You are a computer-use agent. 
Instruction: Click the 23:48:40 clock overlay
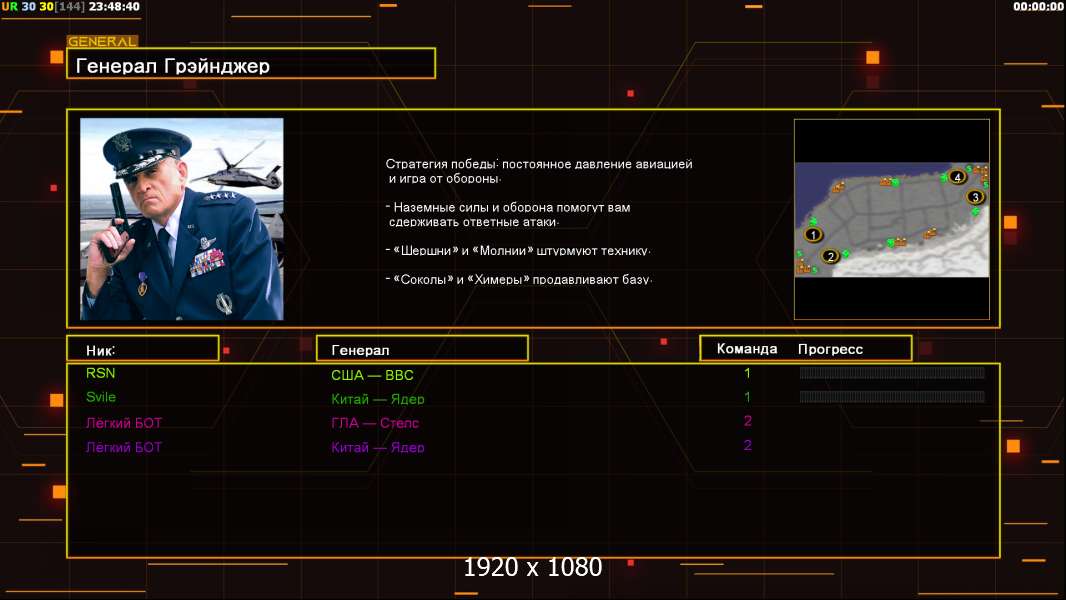click(x=114, y=7)
